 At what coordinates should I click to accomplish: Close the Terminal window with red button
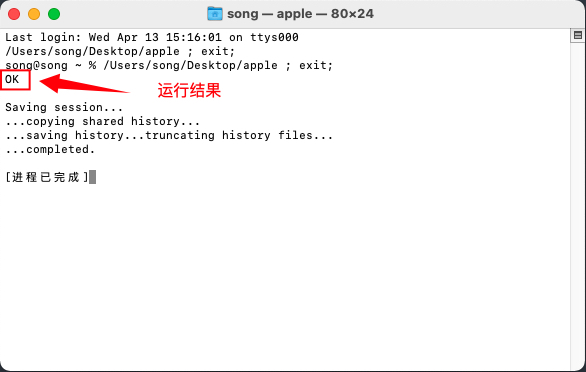[14, 14]
